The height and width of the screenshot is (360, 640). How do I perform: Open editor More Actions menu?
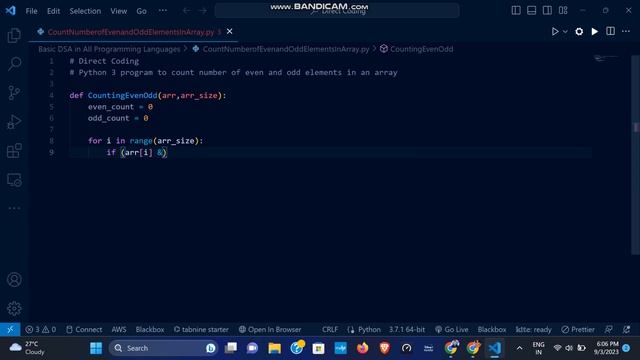click(626, 31)
